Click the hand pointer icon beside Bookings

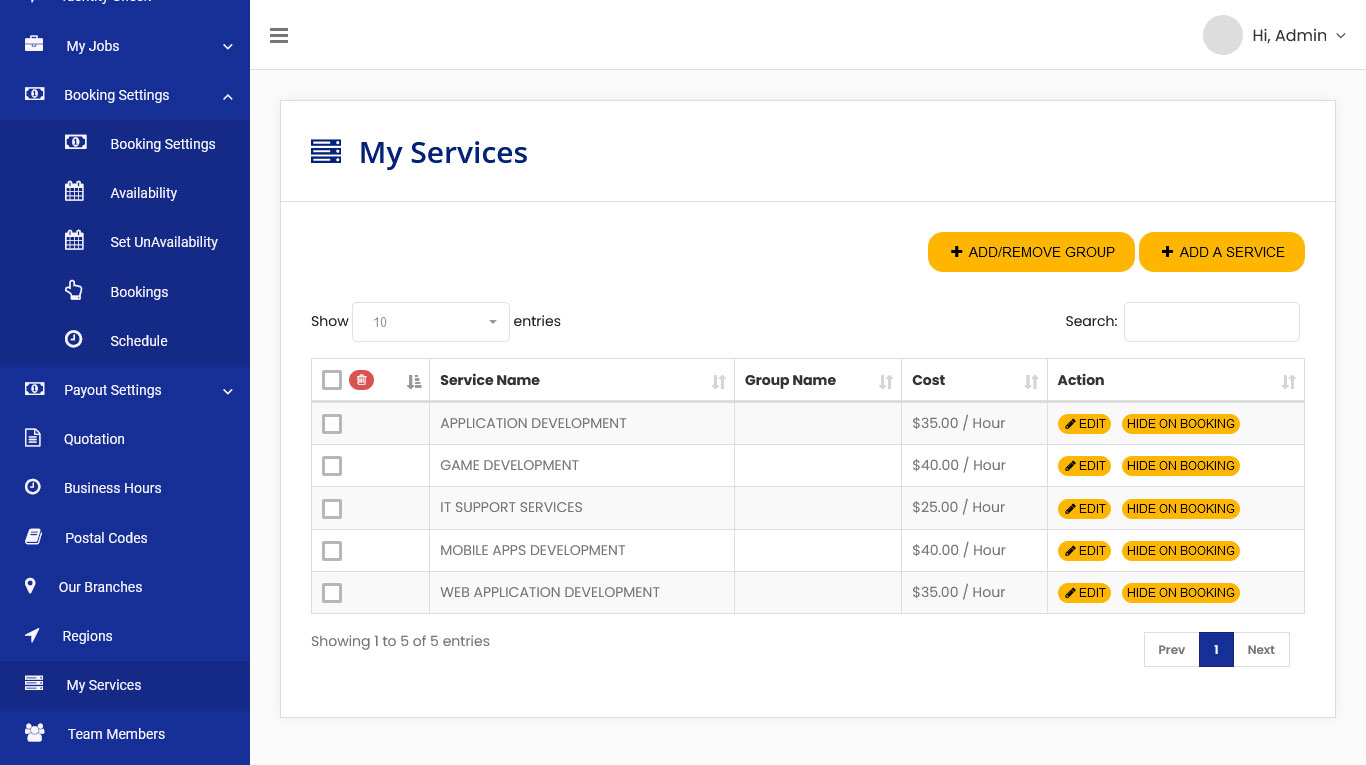[74, 291]
